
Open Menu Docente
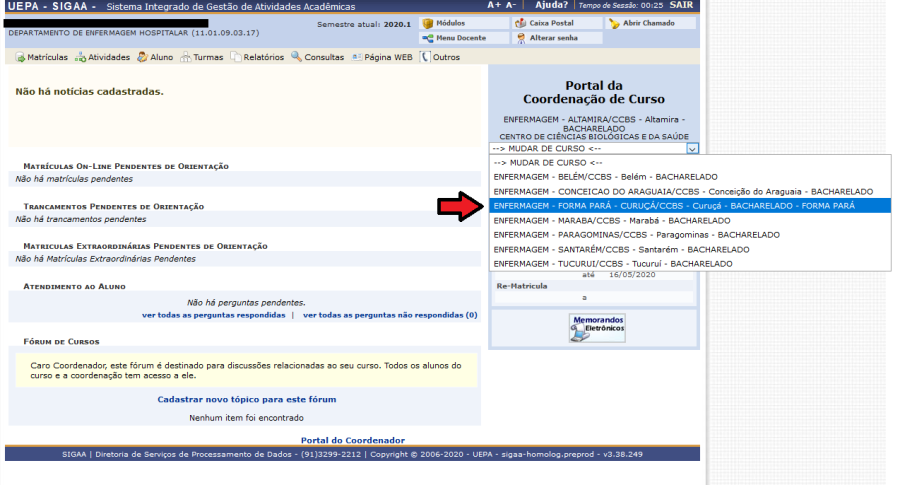pyautogui.click(x=428, y=38)
